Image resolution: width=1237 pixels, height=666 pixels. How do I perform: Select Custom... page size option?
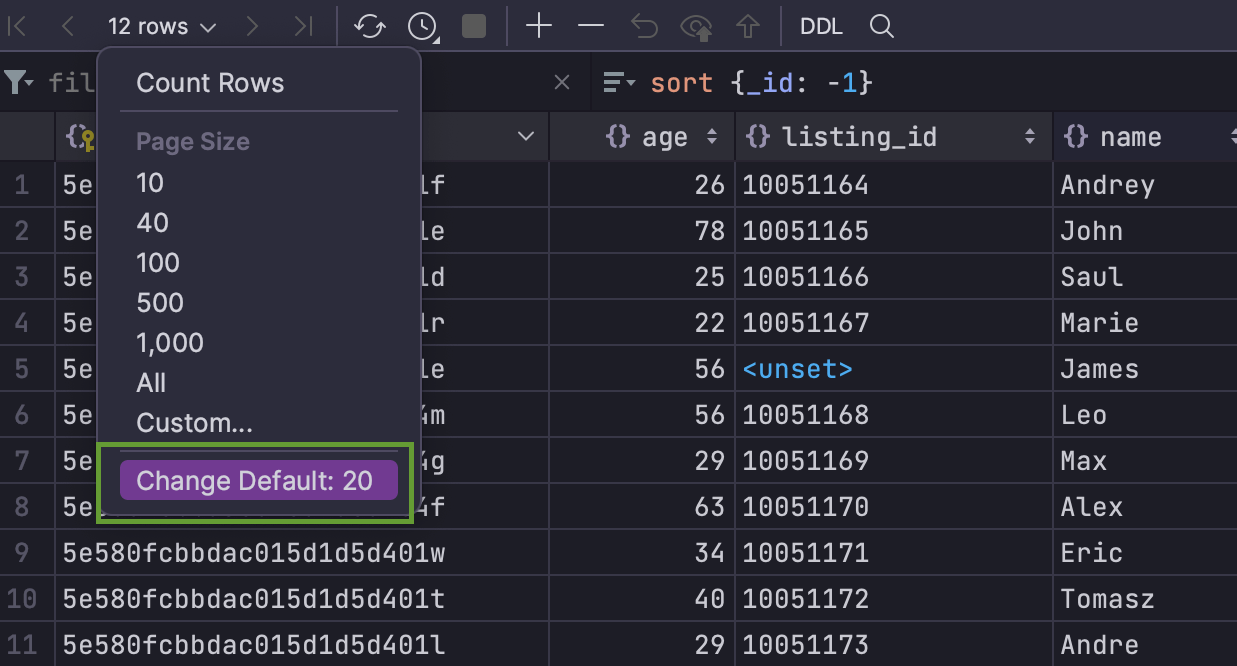pyautogui.click(x=194, y=423)
